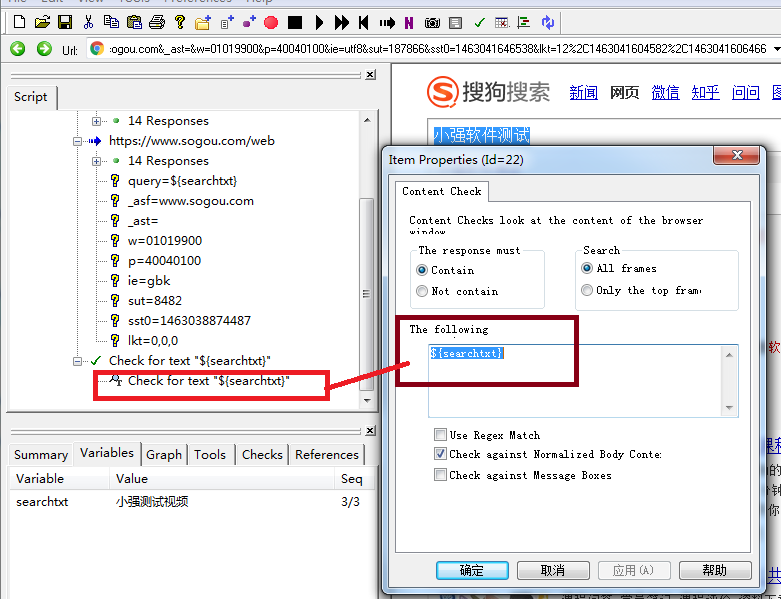Select the All frames radio option

(x=587, y=268)
